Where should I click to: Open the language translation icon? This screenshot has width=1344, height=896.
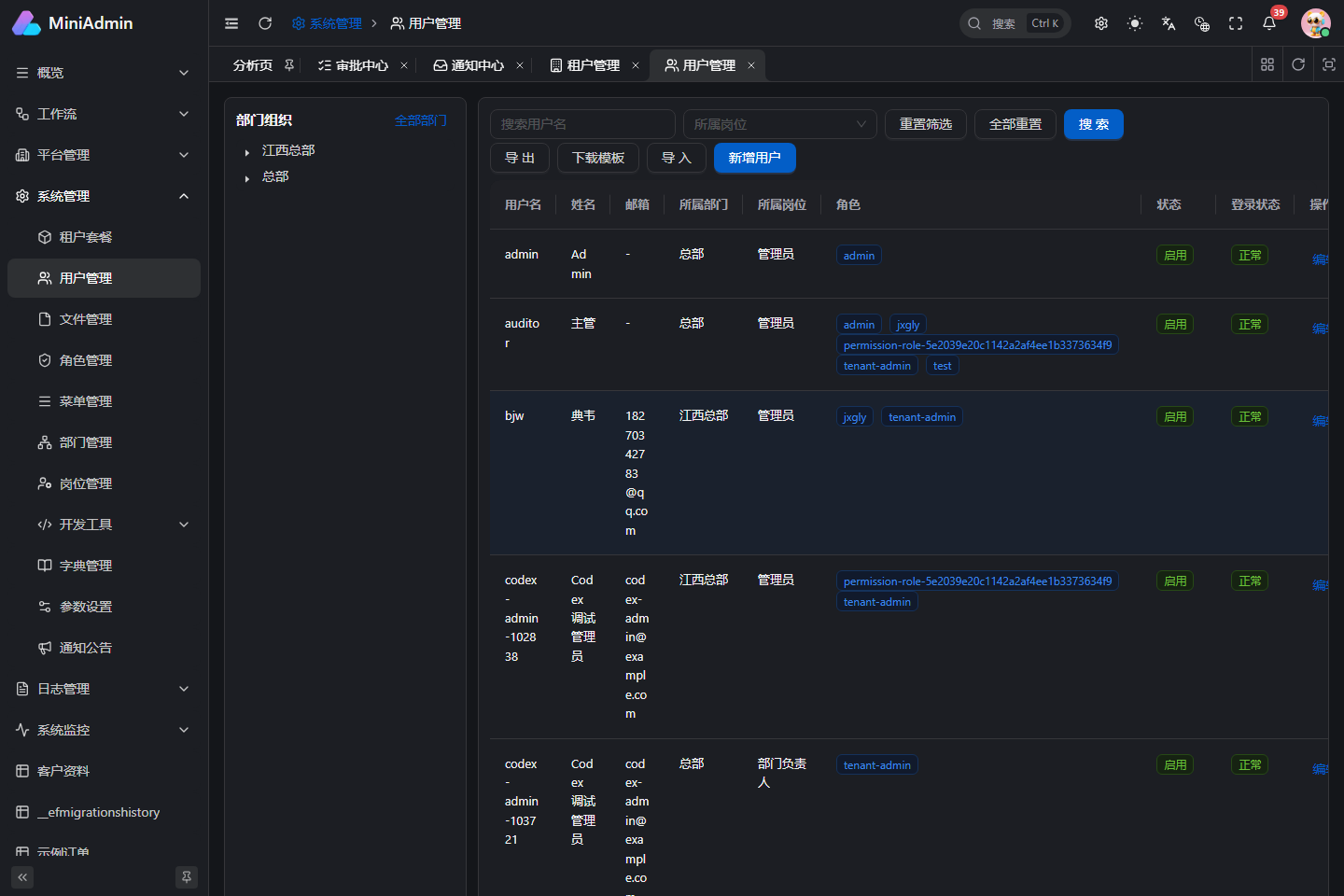(1169, 23)
